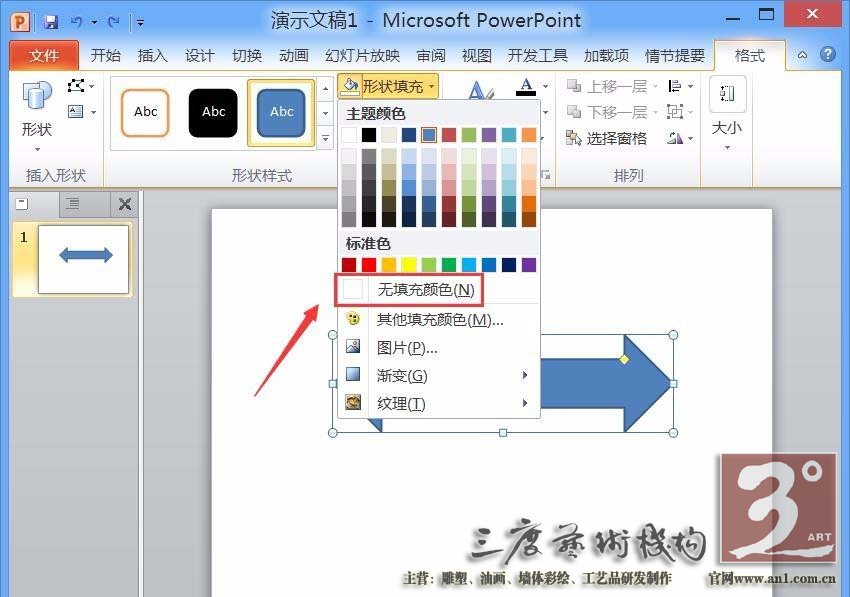Choose 无填充颜色(N) no fill option
This screenshot has height=597, width=850.
click(x=439, y=290)
